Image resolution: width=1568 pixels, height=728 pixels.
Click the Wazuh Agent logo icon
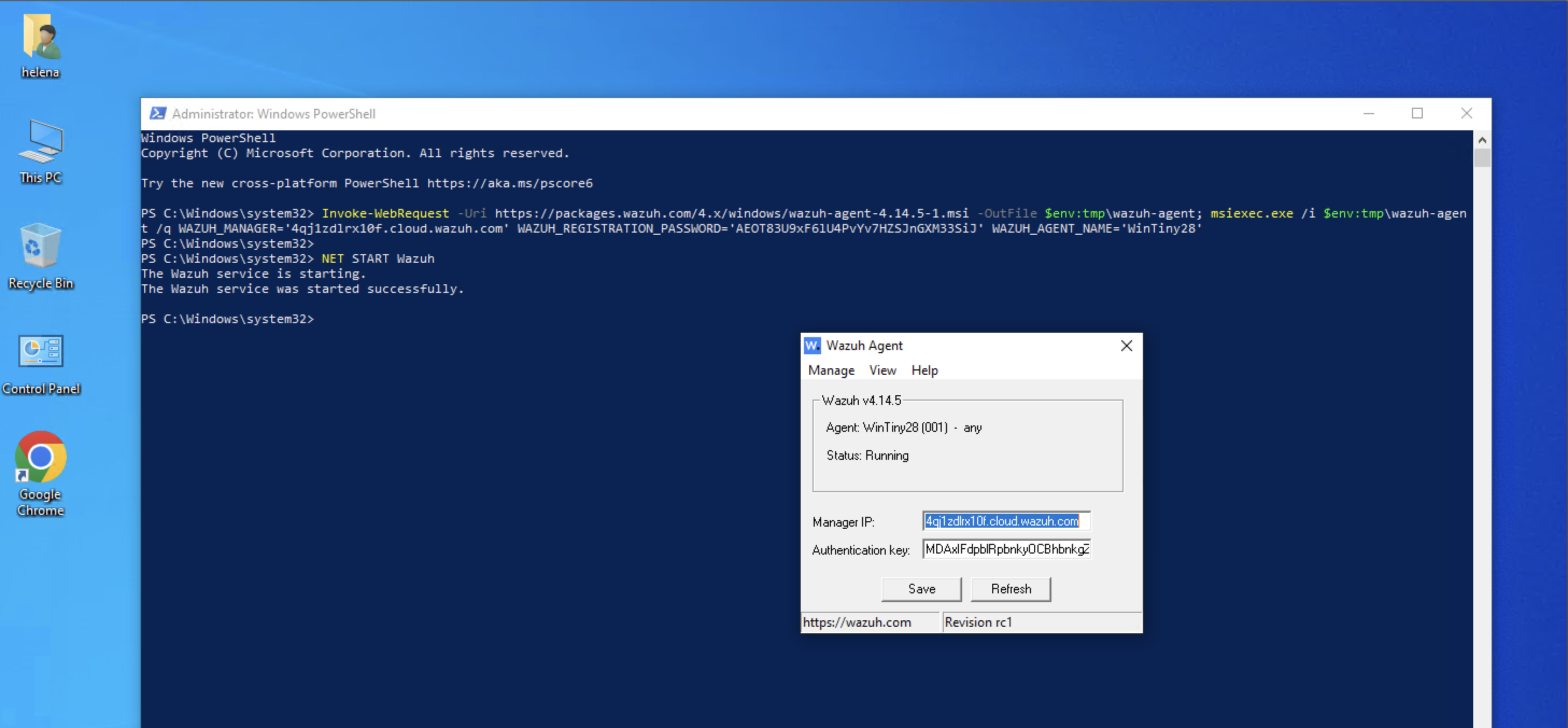coord(812,345)
